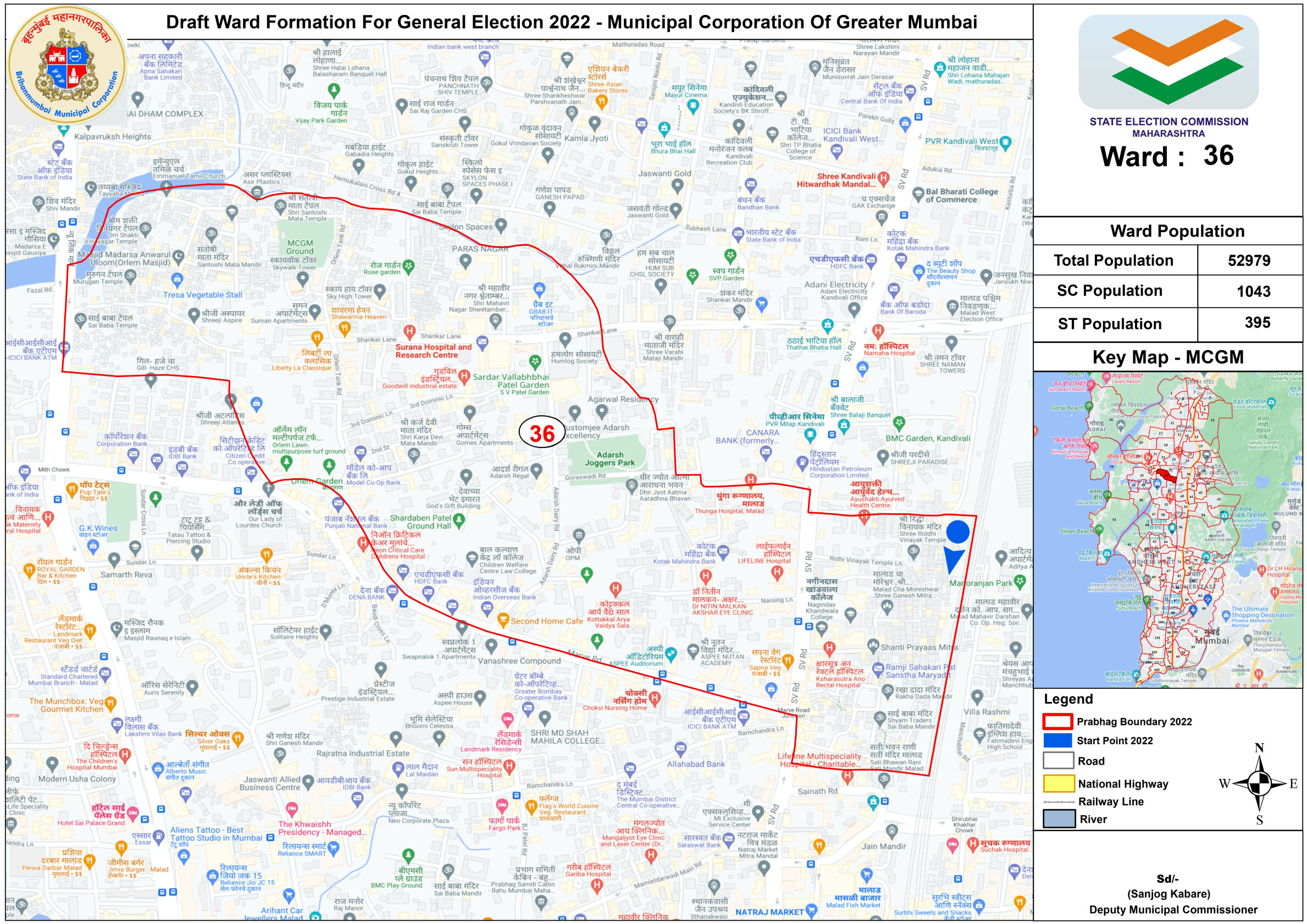Click the State Election Commission tricolor logo
The height and width of the screenshot is (924, 1307).
[x=1167, y=62]
